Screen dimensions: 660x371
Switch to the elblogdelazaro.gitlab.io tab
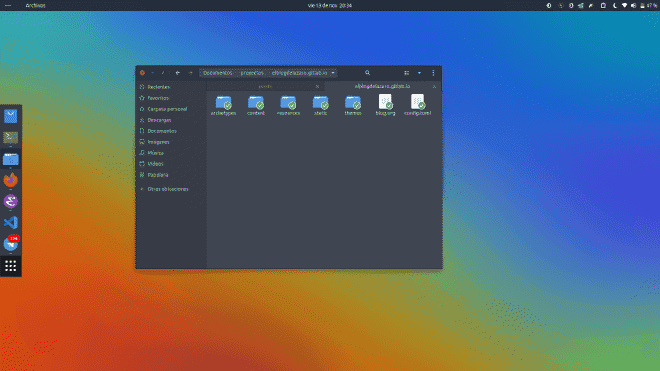382,86
